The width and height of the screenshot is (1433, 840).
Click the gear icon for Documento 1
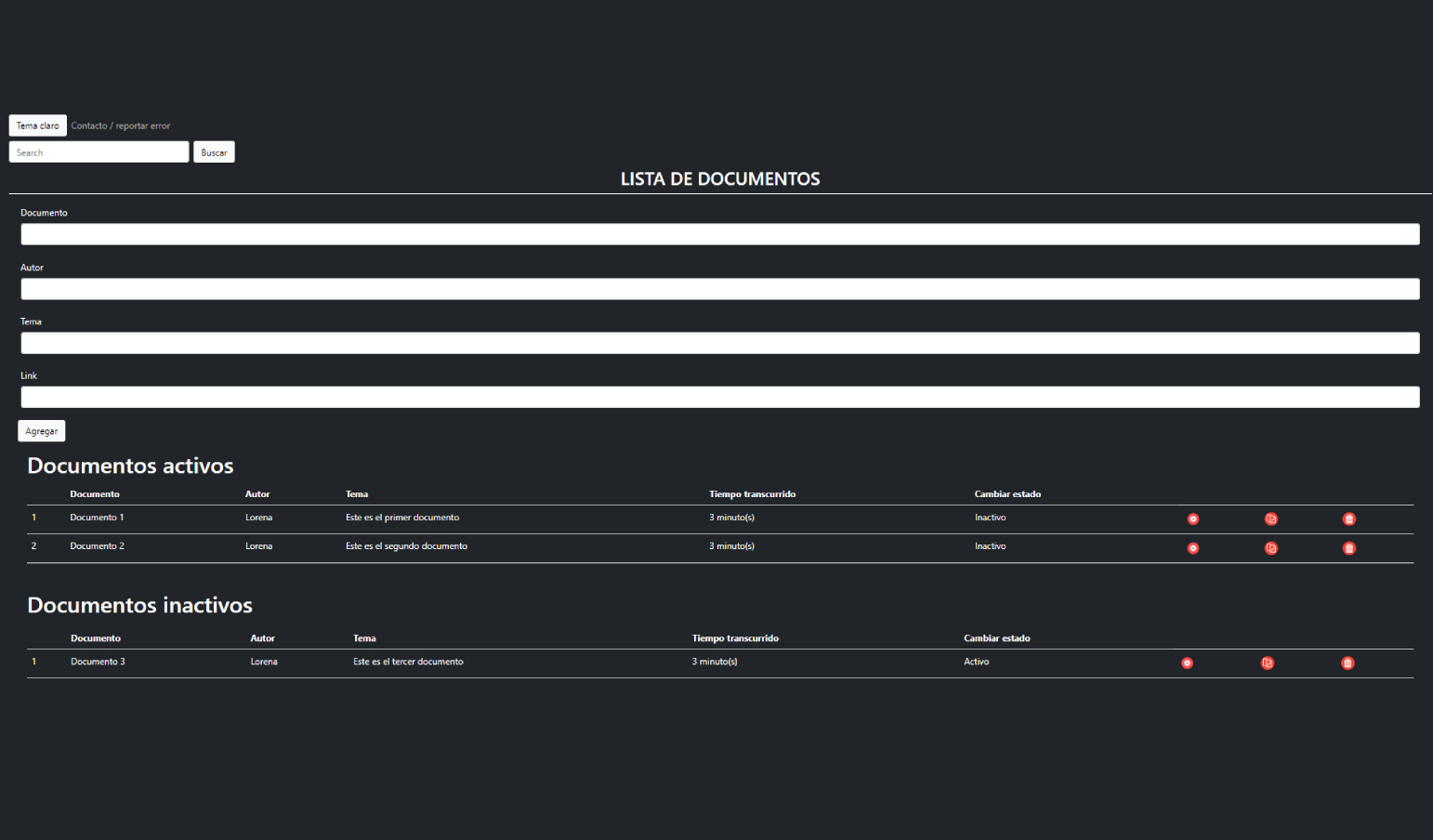(1192, 519)
